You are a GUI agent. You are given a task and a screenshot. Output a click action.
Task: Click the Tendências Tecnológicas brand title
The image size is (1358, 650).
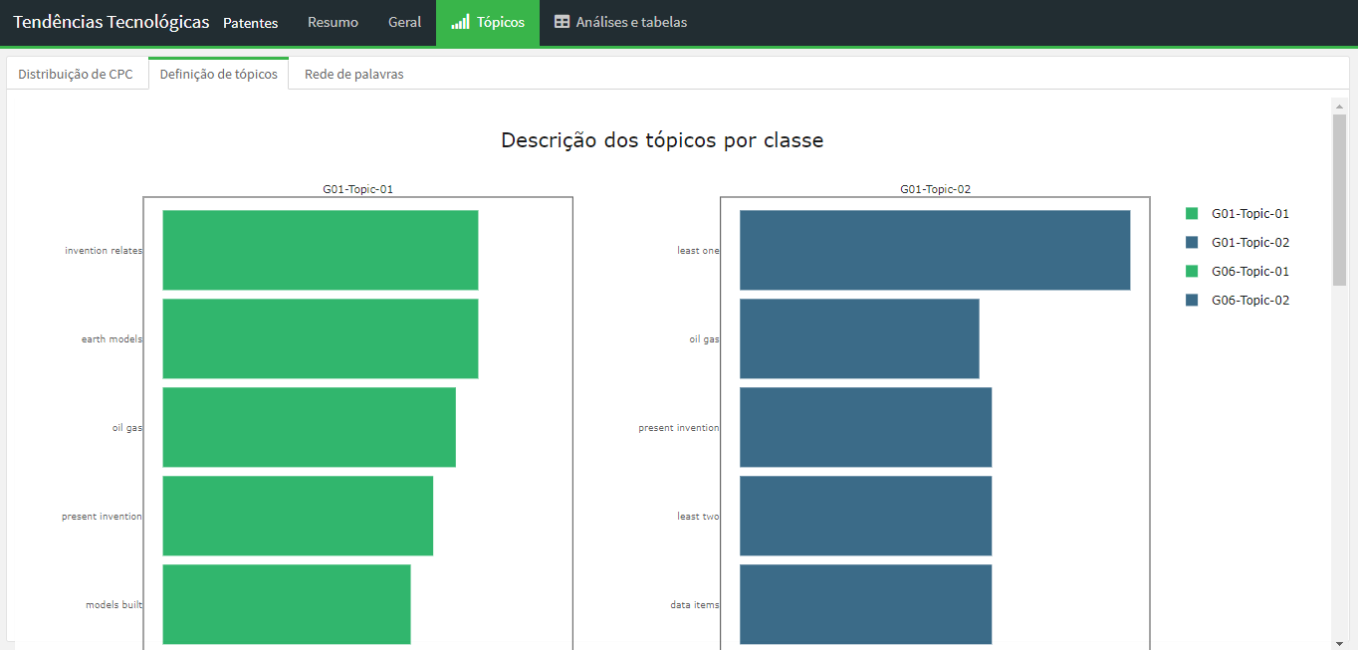(111, 22)
